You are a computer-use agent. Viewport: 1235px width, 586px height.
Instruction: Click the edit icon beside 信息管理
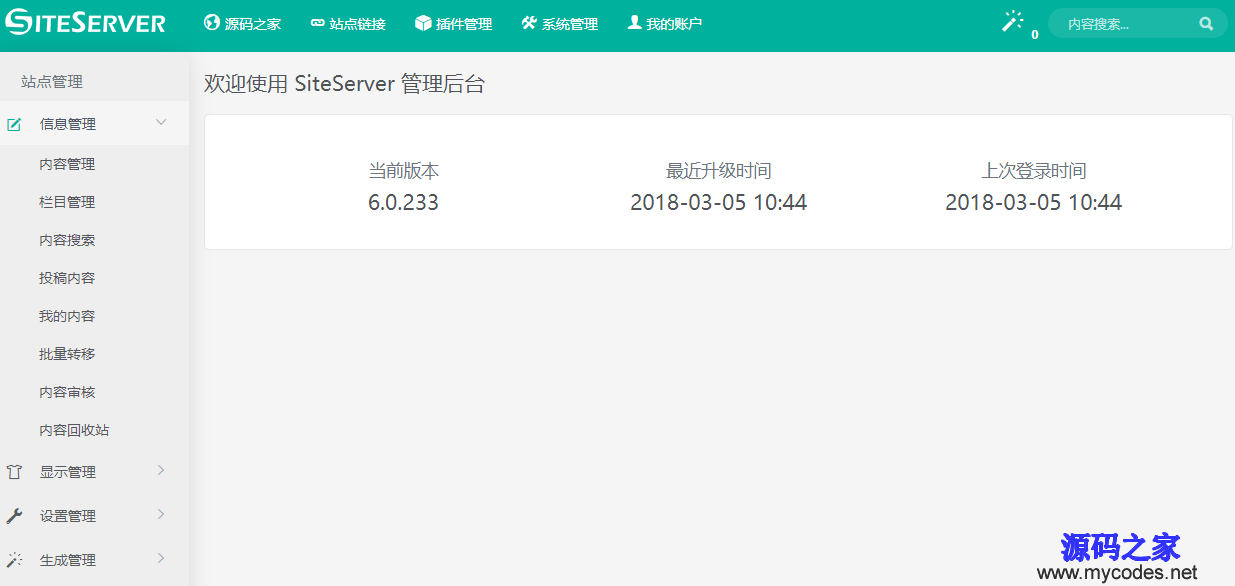(x=14, y=124)
